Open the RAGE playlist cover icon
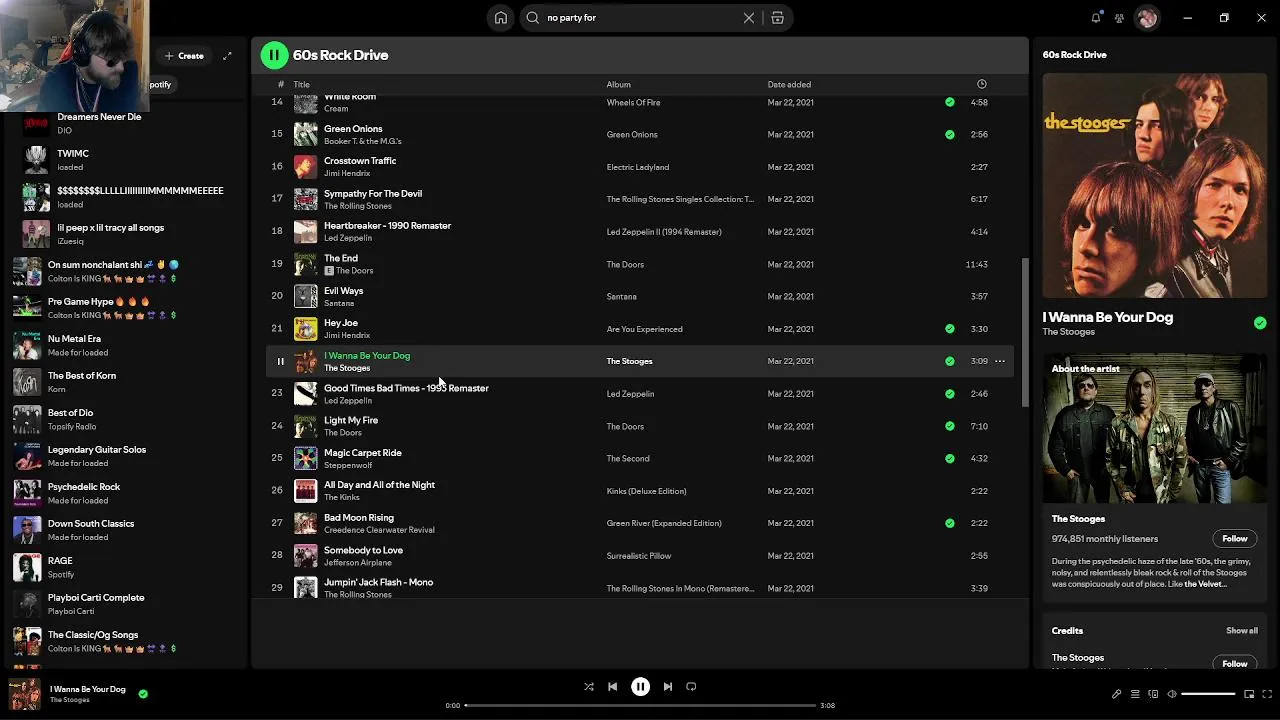Screen dimensions: 1280x720 (x=28, y=567)
